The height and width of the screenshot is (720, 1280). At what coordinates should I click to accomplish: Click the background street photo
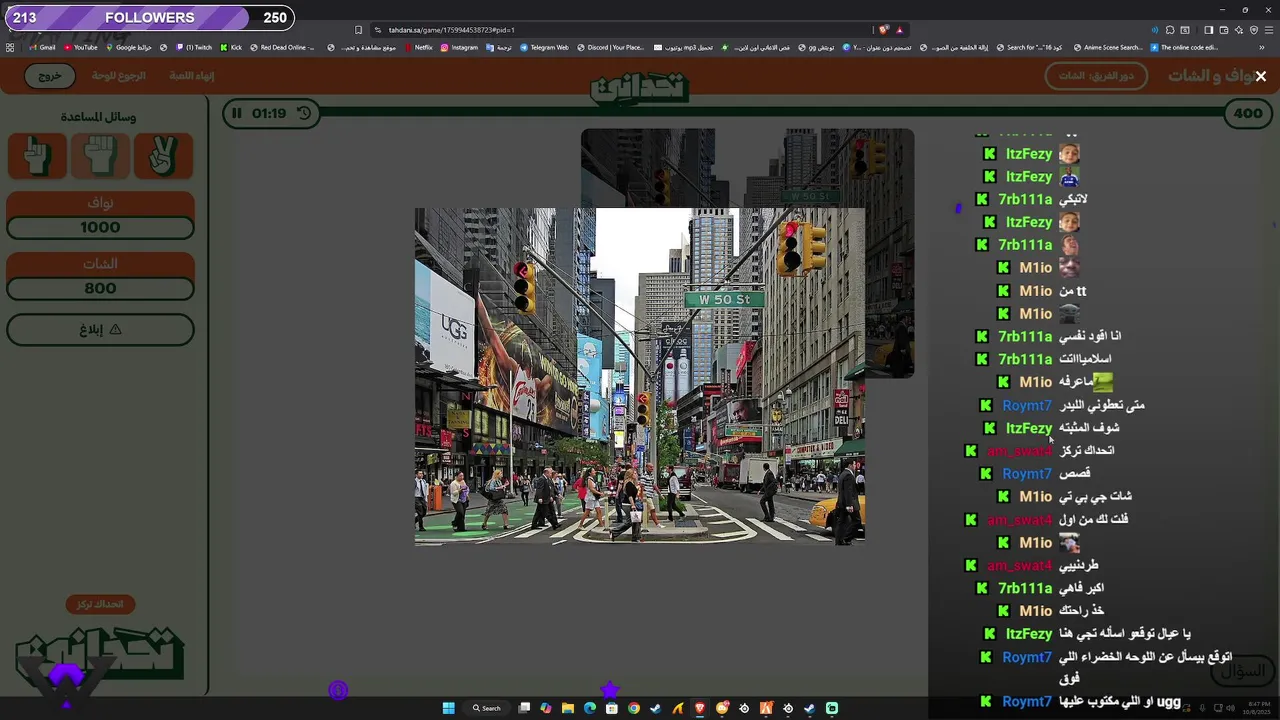point(747,167)
